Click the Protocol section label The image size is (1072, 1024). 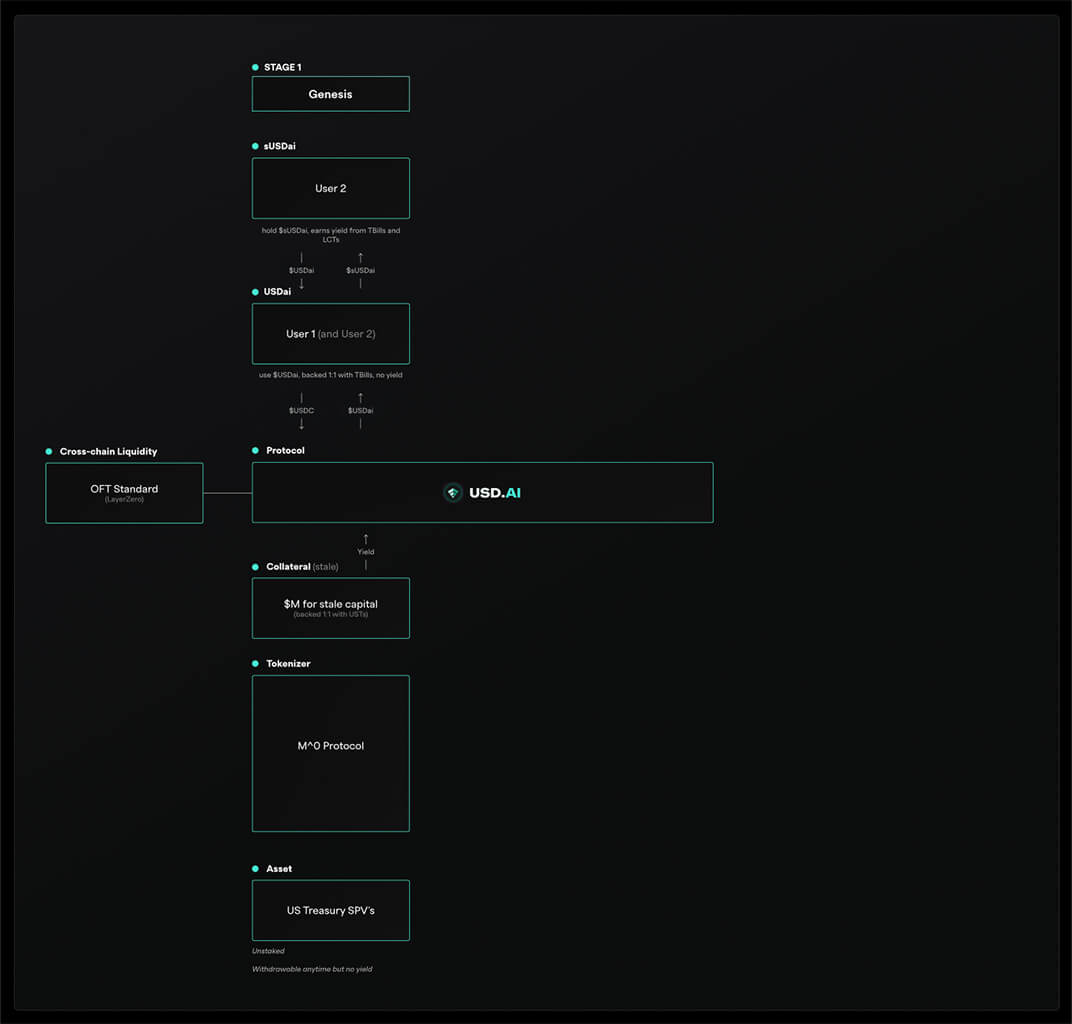pyautogui.click(x=285, y=450)
